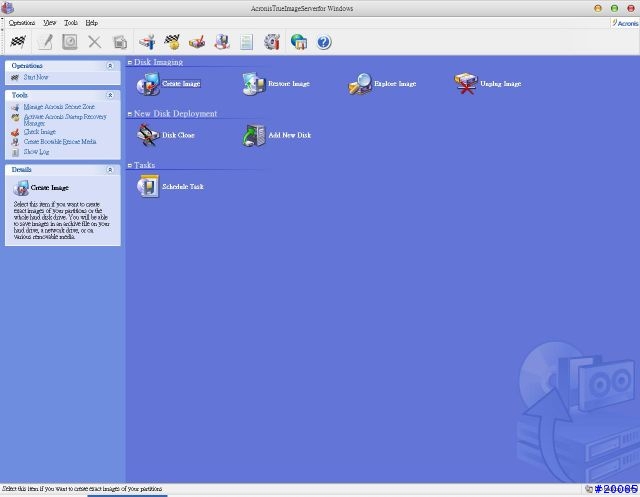Image resolution: width=640 pixels, height=497 pixels.
Task: Open the Help menu
Action: click(x=91, y=23)
